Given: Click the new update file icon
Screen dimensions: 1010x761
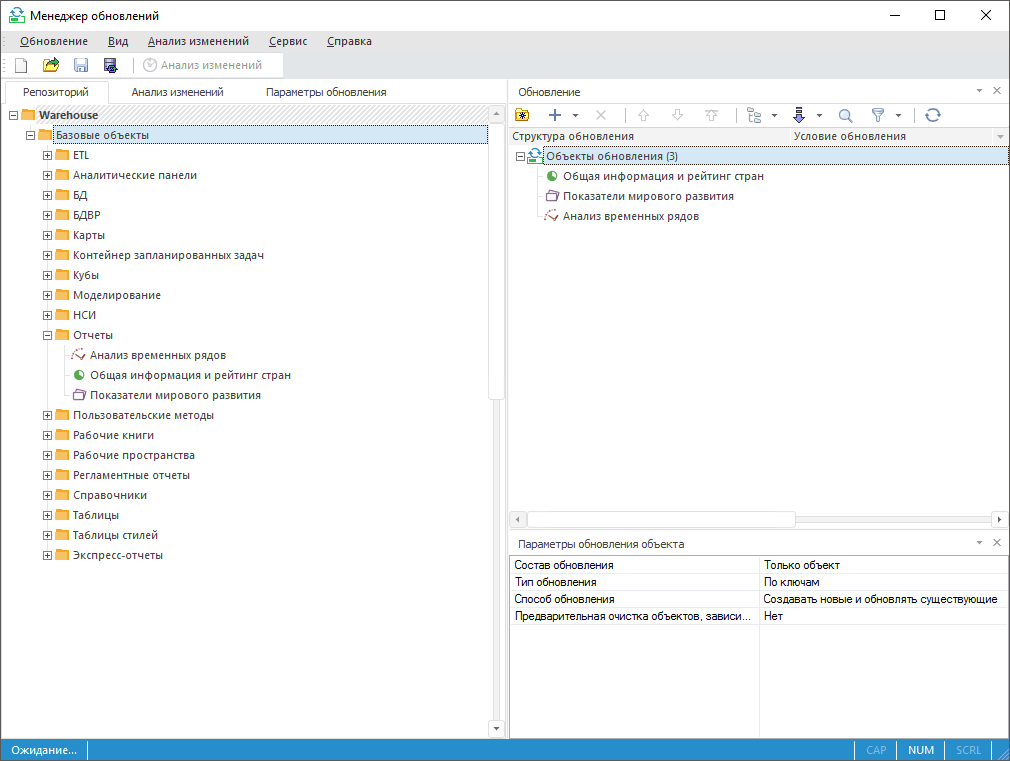Looking at the screenshot, I should click(x=20, y=65).
